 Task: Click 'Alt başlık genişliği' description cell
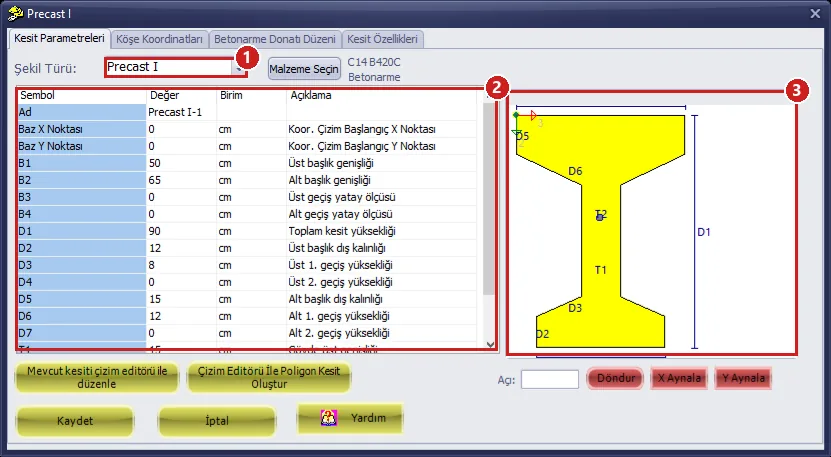pyautogui.click(x=382, y=180)
